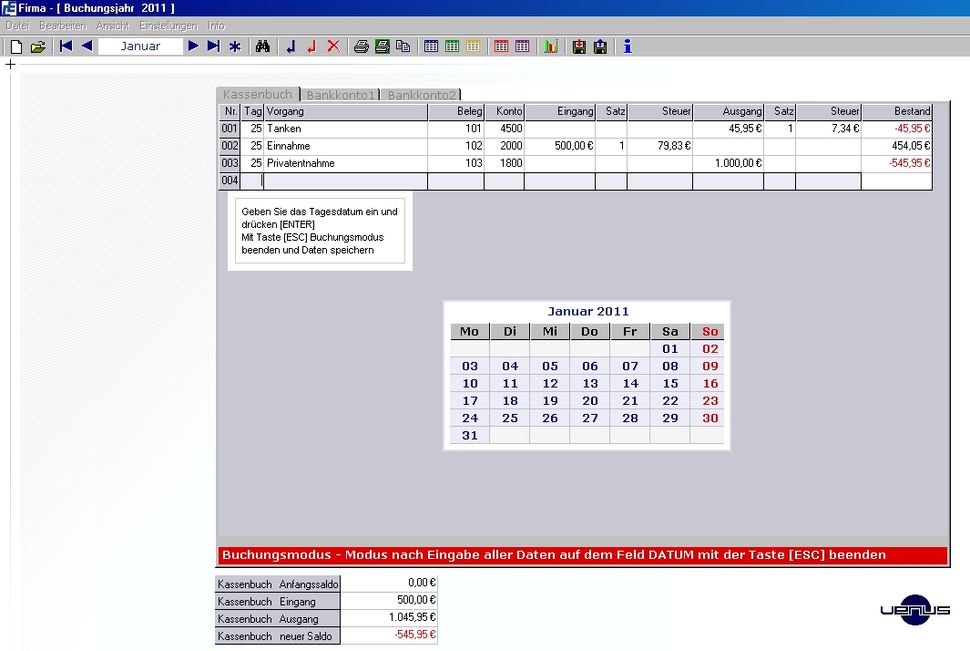Click the Vorgang field in row 004

point(345,181)
